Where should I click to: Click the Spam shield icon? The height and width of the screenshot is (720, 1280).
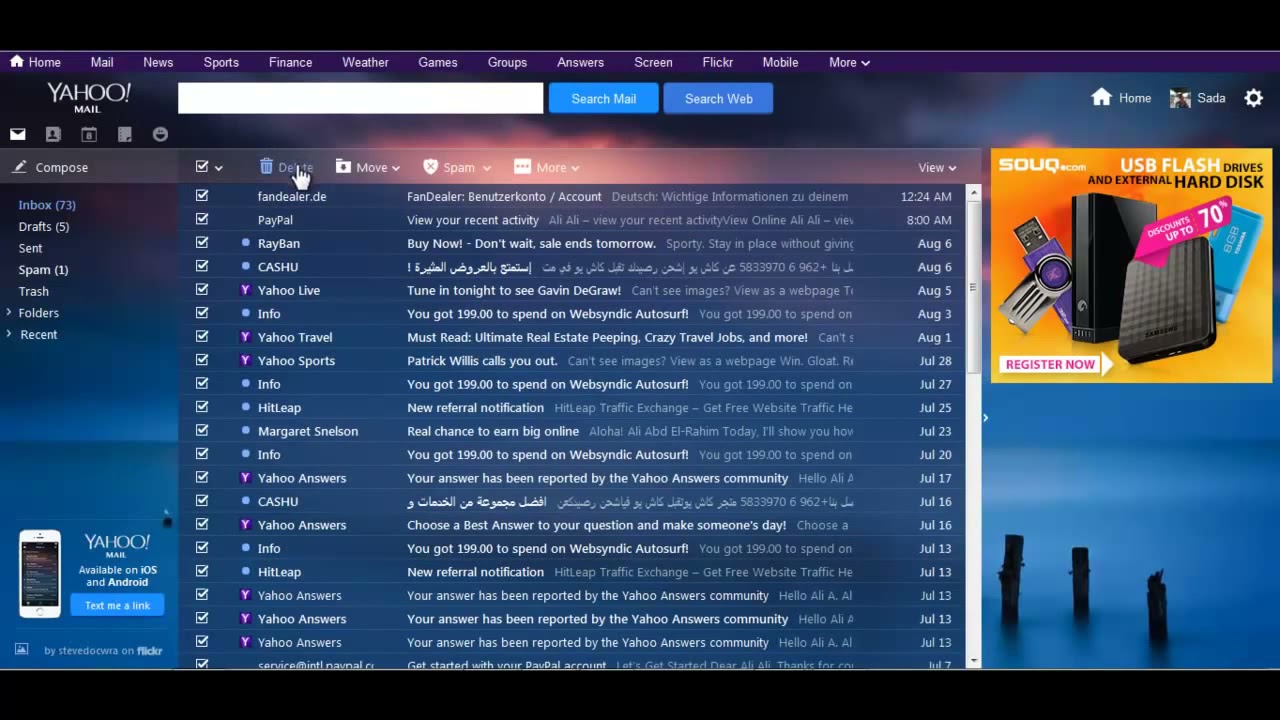[x=431, y=167]
